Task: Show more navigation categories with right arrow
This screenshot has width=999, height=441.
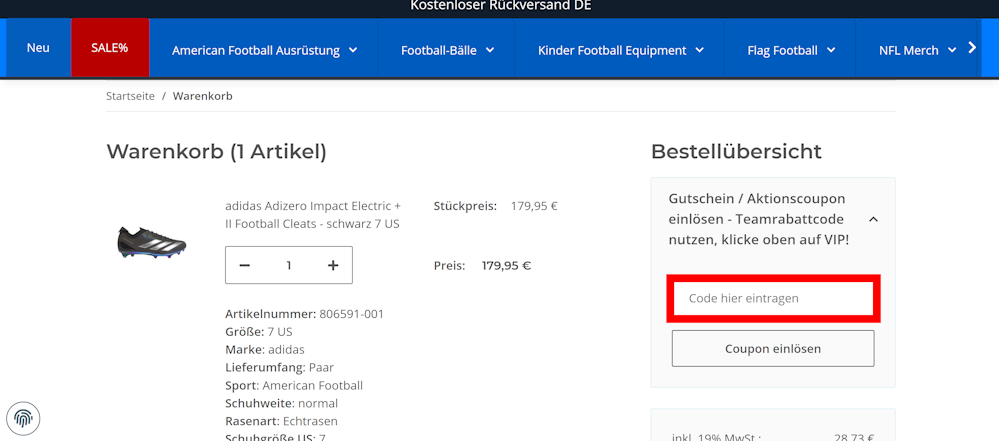Action: tap(972, 47)
